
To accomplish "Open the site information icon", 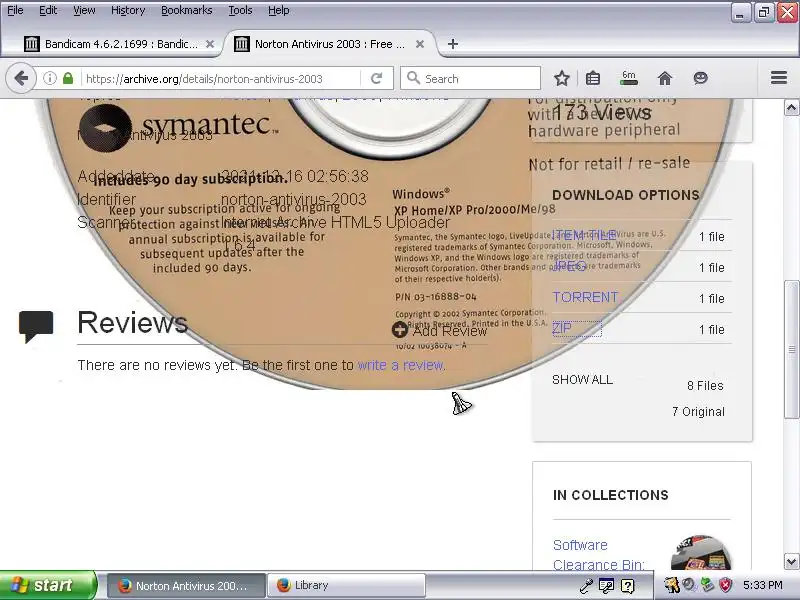I will click(49, 79).
